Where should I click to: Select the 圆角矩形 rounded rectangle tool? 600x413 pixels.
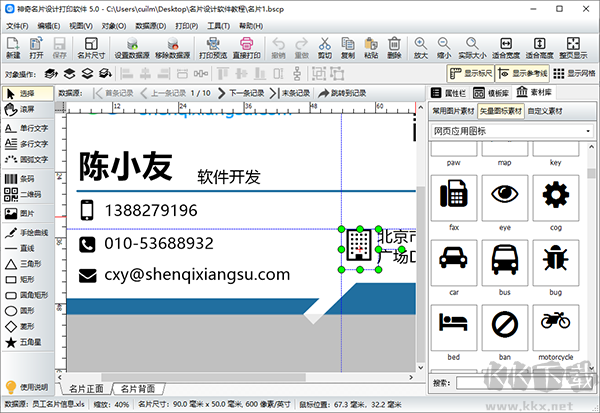[x=27, y=295]
